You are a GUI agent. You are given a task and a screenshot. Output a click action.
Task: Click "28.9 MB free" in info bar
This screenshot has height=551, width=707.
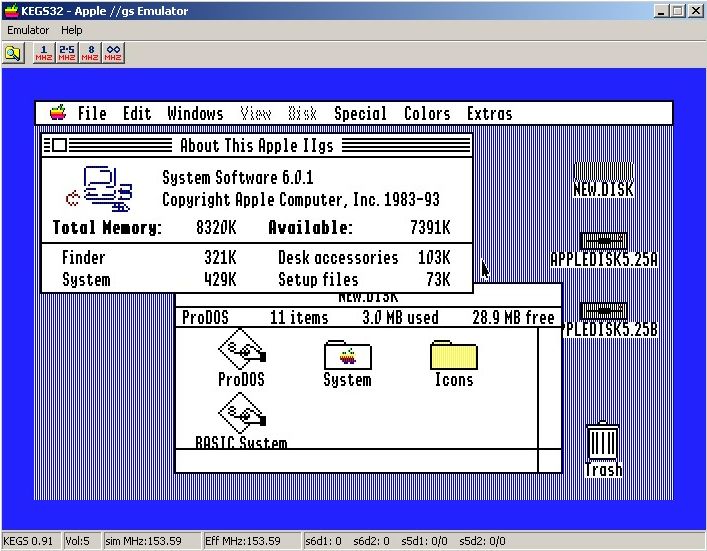tap(513, 317)
